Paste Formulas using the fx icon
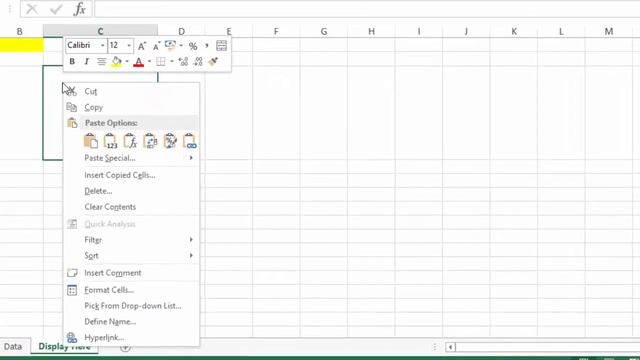 tap(130, 141)
